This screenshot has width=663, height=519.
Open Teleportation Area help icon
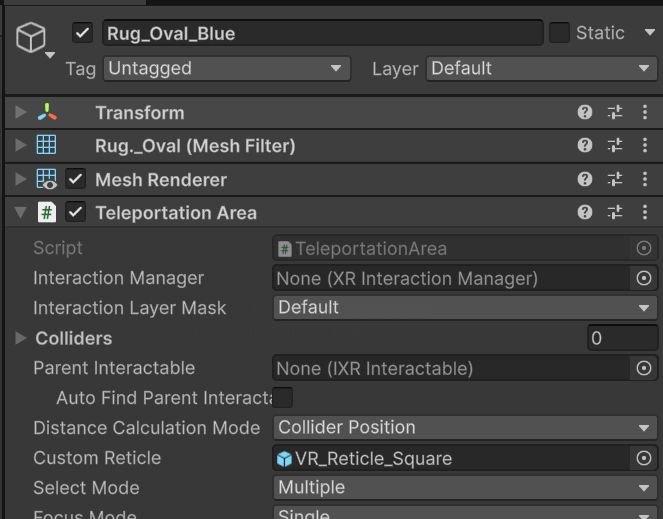pyautogui.click(x=585, y=213)
